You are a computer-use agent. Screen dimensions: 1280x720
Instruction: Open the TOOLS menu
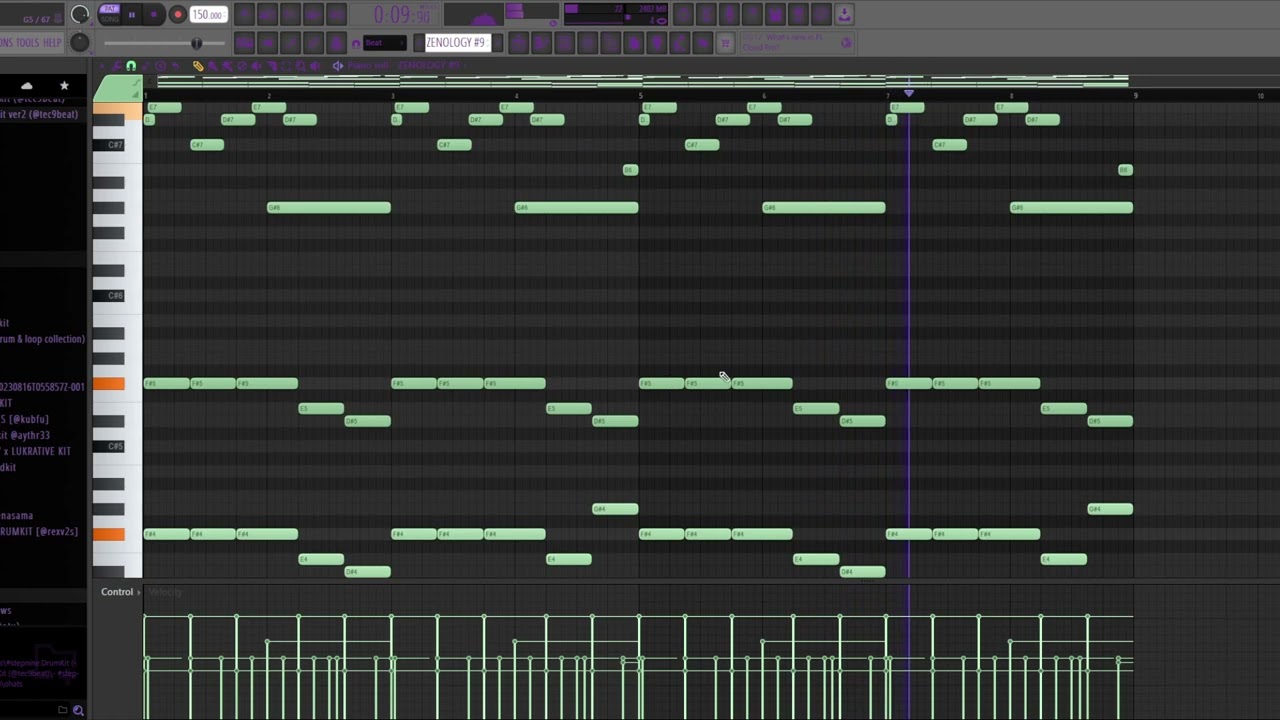point(27,43)
